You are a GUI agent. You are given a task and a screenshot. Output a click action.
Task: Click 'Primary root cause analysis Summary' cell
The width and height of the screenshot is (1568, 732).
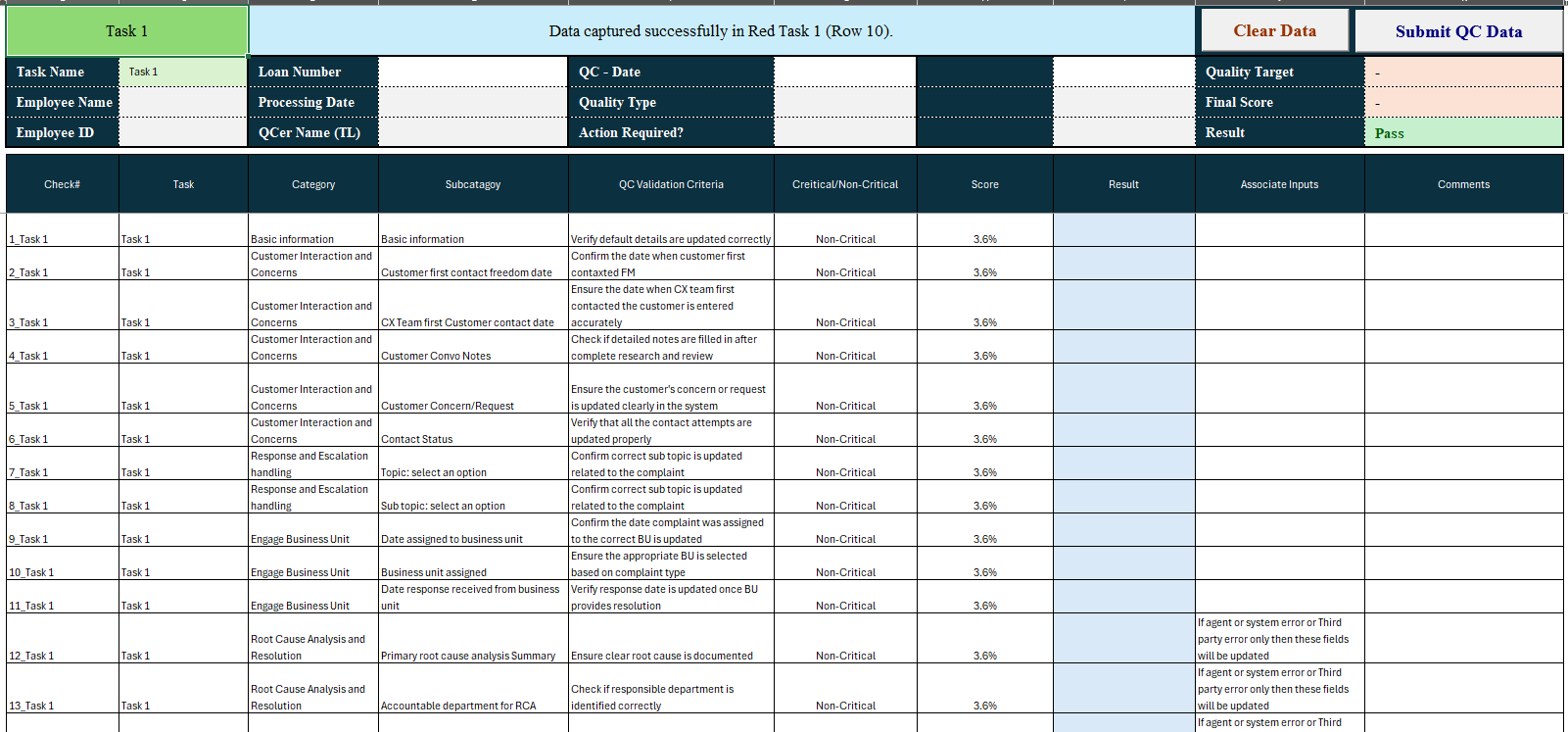[473, 639]
